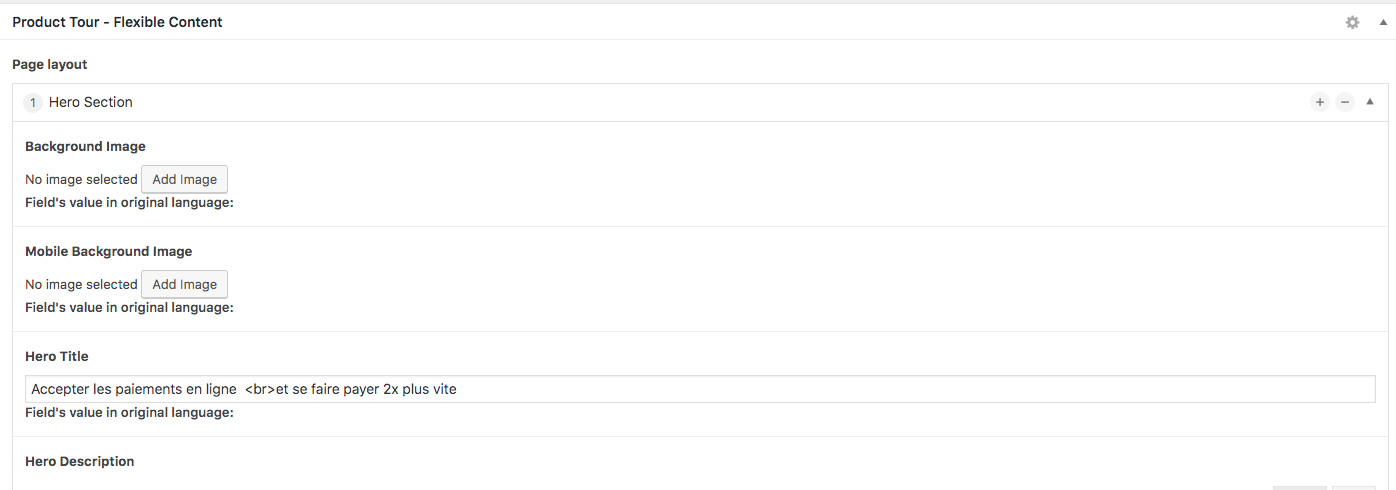Open the field group settings gear
Image resolution: width=1396 pixels, height=490 pixels.
point(1353,22)
